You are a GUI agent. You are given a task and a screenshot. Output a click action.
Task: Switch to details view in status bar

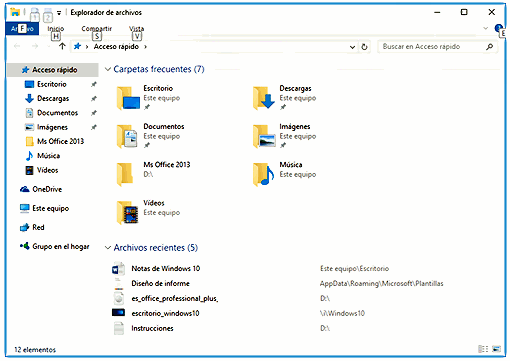click(x=483, y=349)
